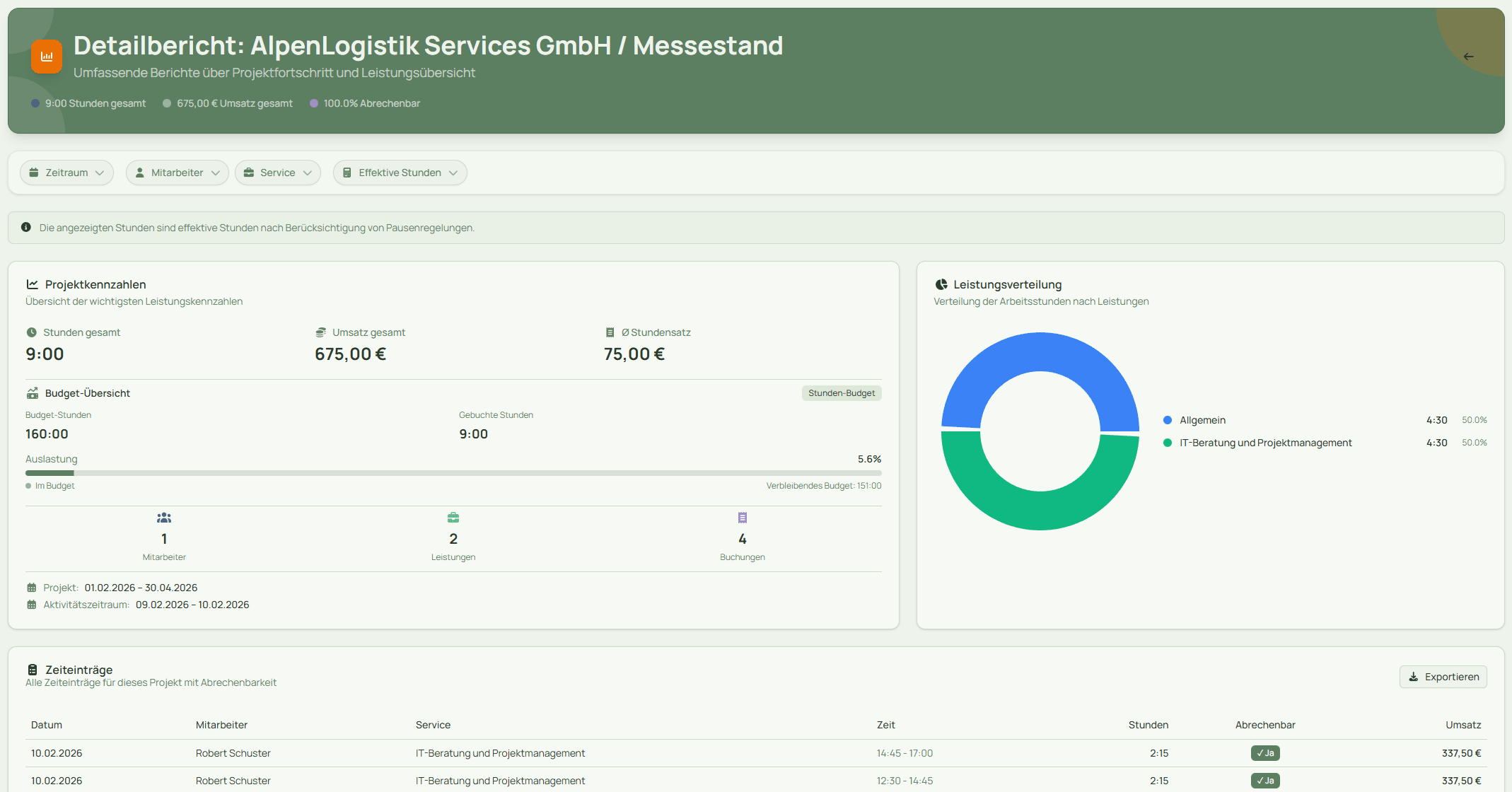This screenshot has width=1512, height=792.
Task: Click the Projektkennzahlen line chart icon
Action: pyautogui.click(x=33, y=284)
